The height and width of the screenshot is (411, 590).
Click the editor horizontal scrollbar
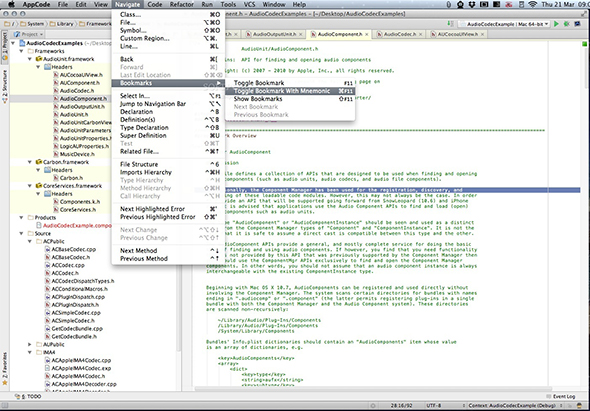coord(373,388)
